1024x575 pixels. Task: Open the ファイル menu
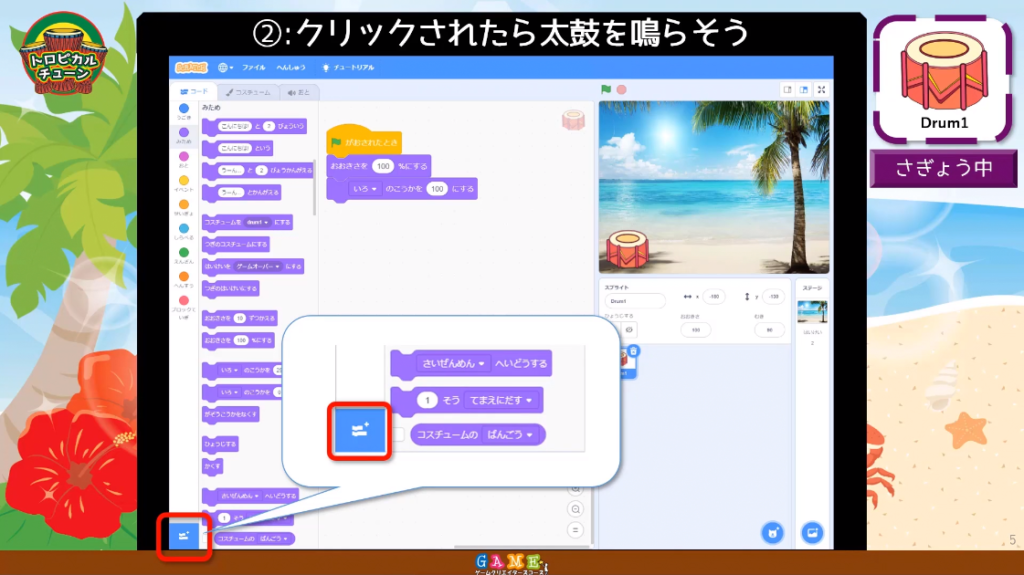pyautogui.click(x=253, y=67)
